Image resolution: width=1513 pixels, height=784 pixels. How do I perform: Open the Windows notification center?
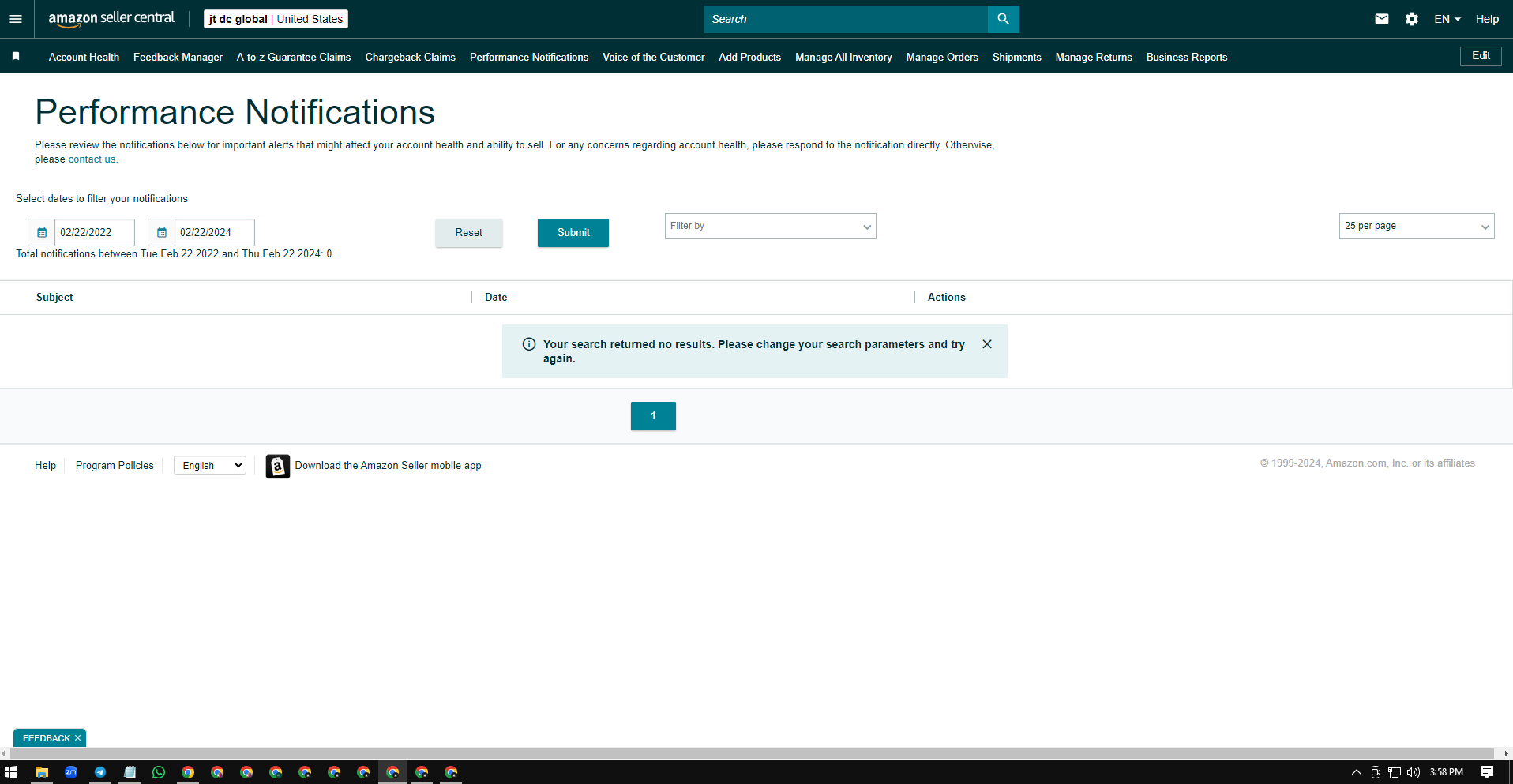point(1487,772)
